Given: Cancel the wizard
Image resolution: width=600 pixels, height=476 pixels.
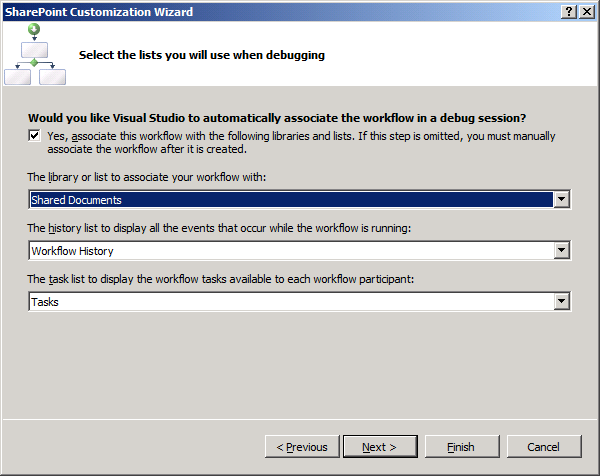Looking at the screenshot, I should pos(543,447).
